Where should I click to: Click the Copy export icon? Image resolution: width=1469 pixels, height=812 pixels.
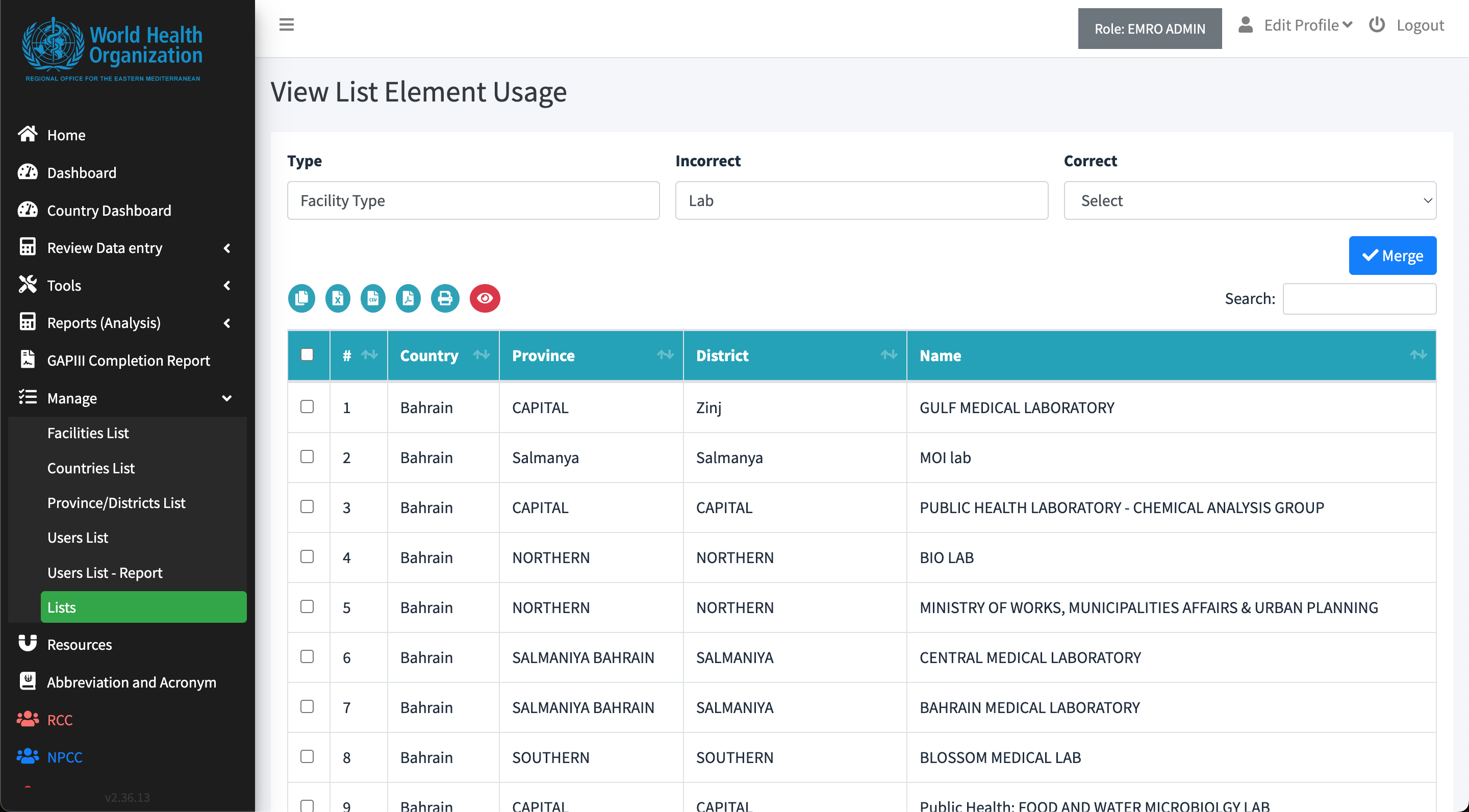[301, 298]
